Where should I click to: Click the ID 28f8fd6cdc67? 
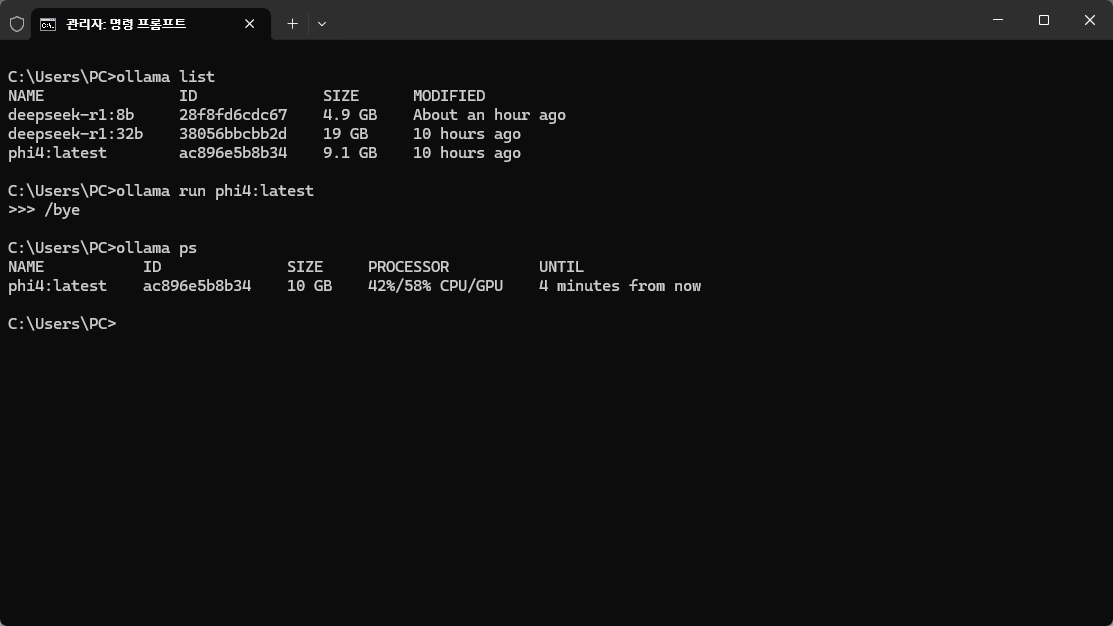coord(233,115)
